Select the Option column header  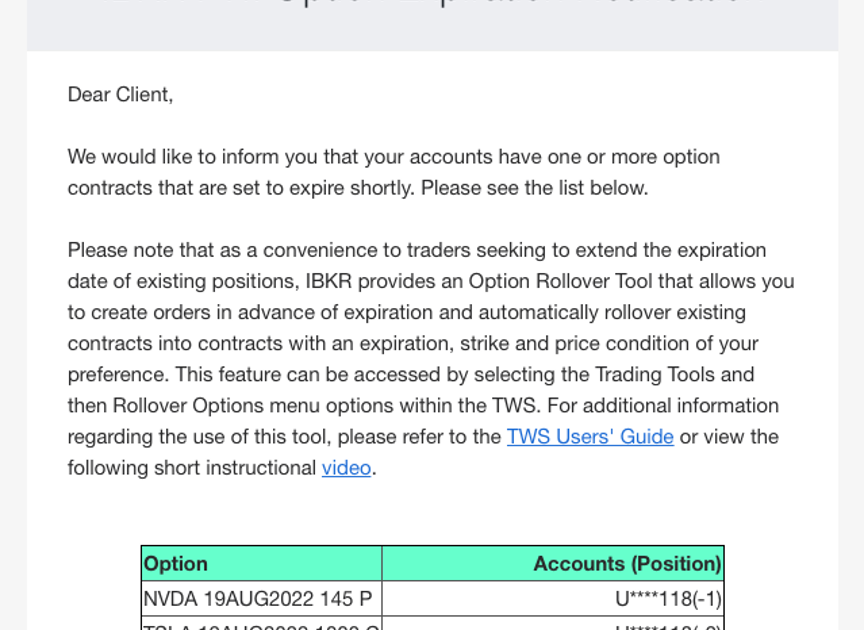click(x=176, y=564)
